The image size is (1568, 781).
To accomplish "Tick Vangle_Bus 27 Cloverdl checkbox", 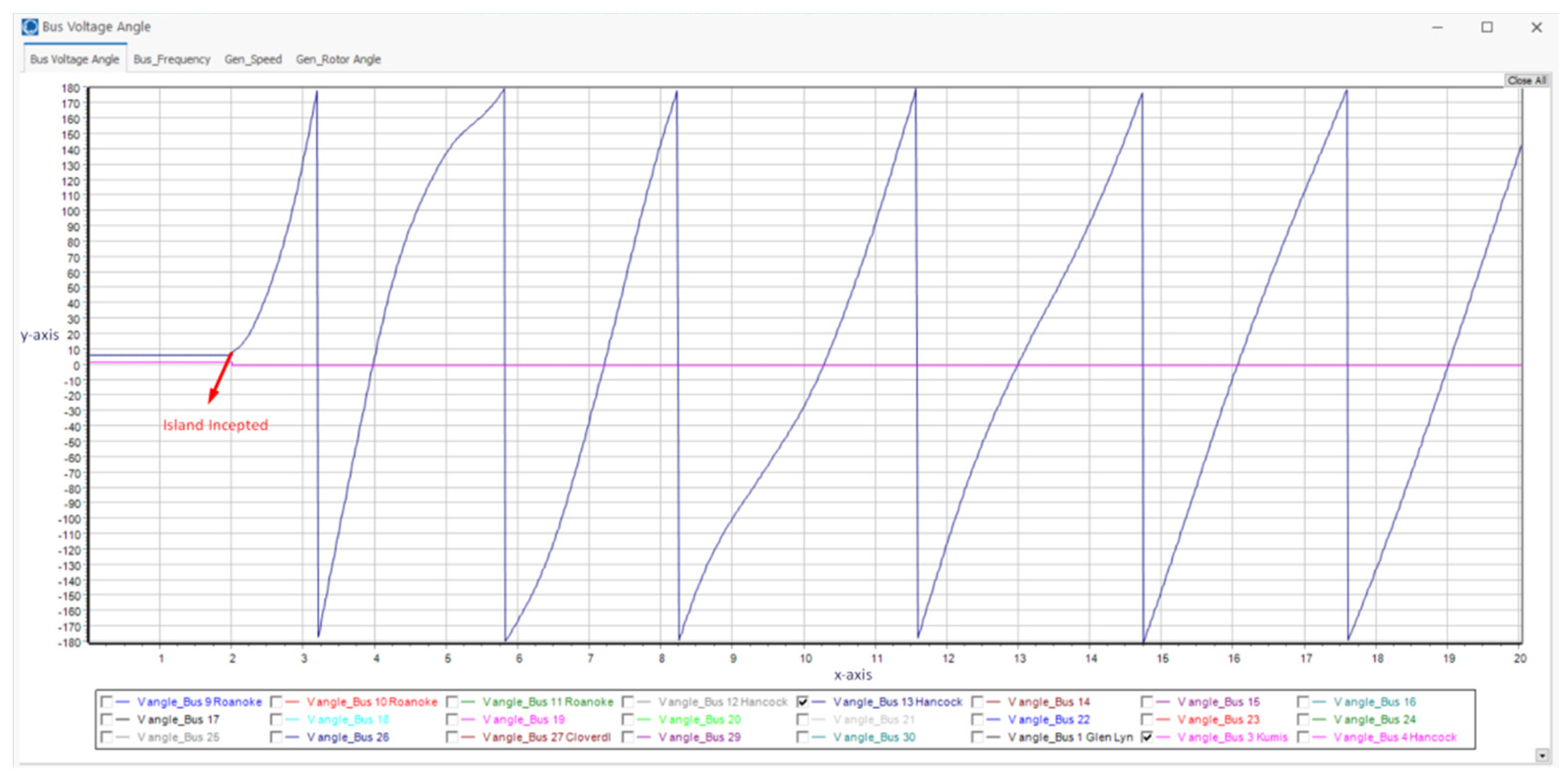I will 452,737.
